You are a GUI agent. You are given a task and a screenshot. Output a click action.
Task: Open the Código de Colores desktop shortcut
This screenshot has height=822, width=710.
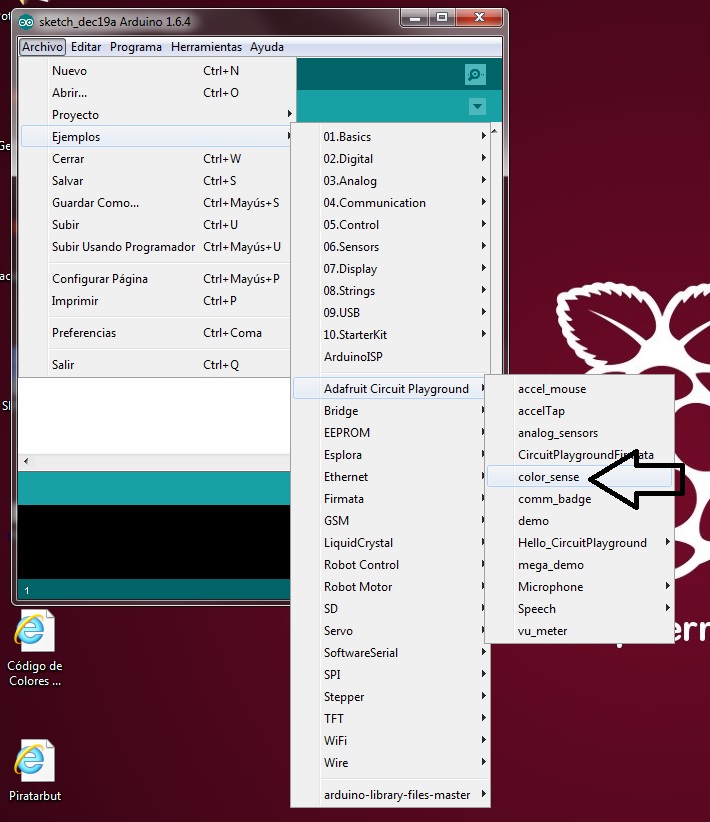(x=35, y=648)
